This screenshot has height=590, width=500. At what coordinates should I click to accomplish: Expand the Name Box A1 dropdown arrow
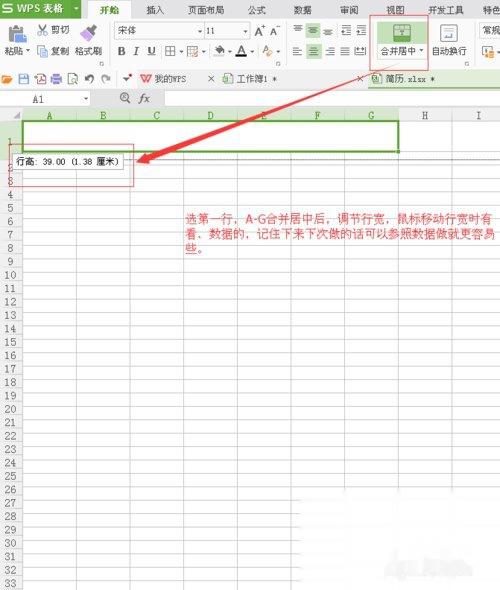[x=86, y=99]
